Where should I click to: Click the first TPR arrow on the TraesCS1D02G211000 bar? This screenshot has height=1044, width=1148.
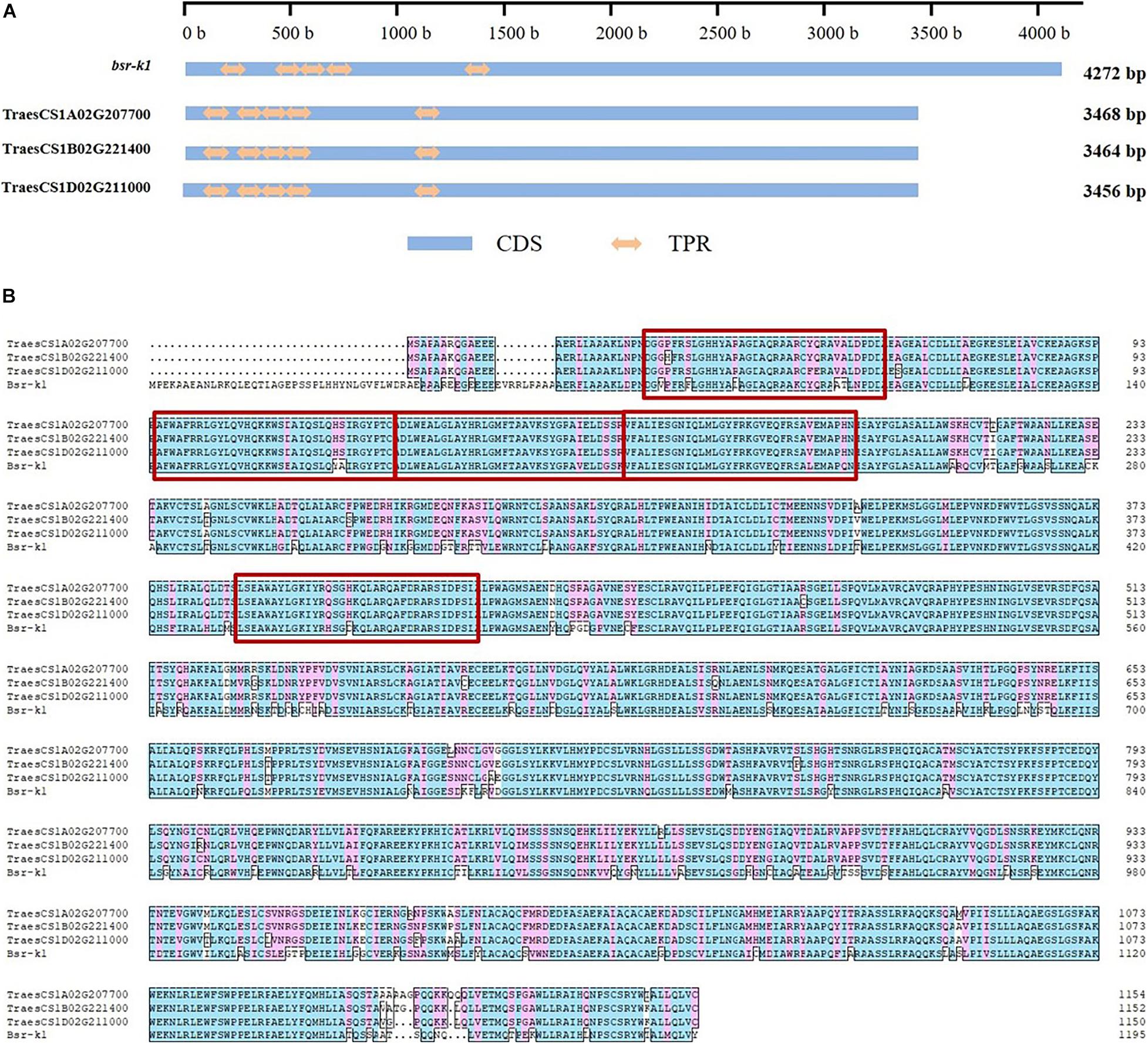(x=216, y=190)
